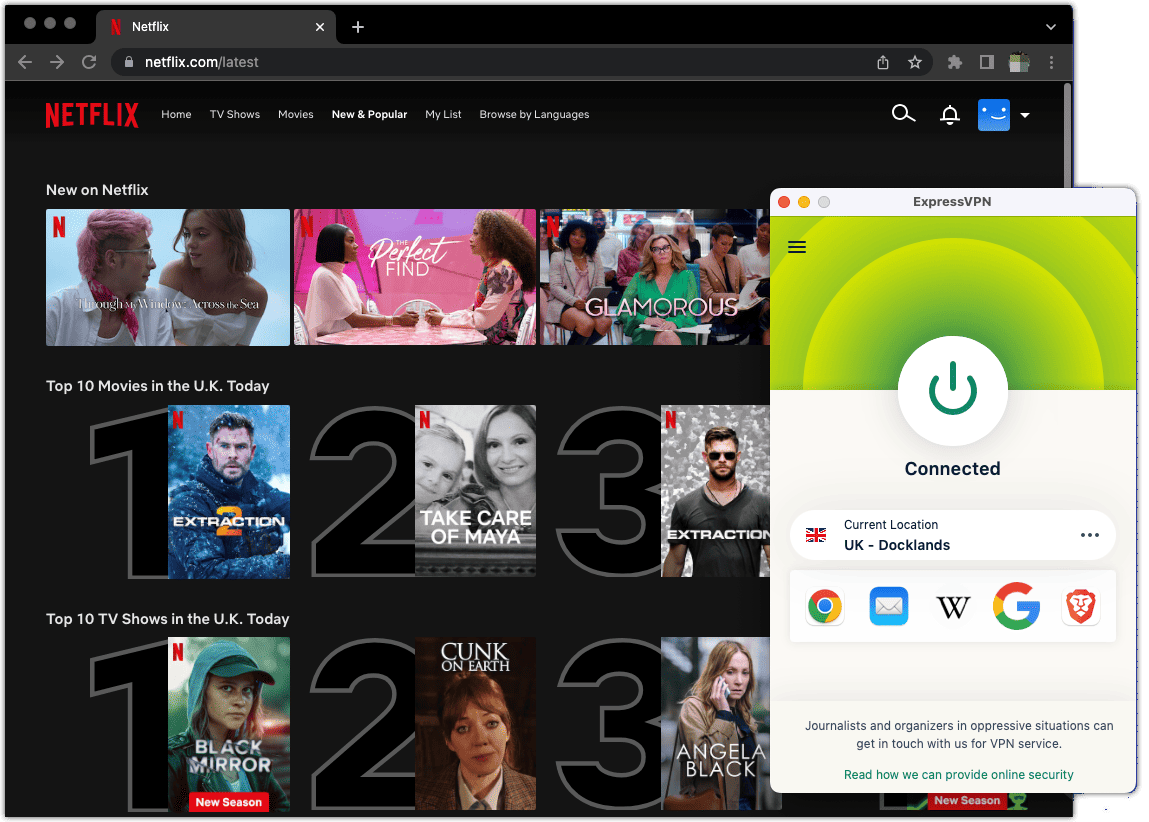This screenshot has width=1149, height=822.
Task: Open the Mail shortcut in ExpressVPN
Action: click(888, 606)
